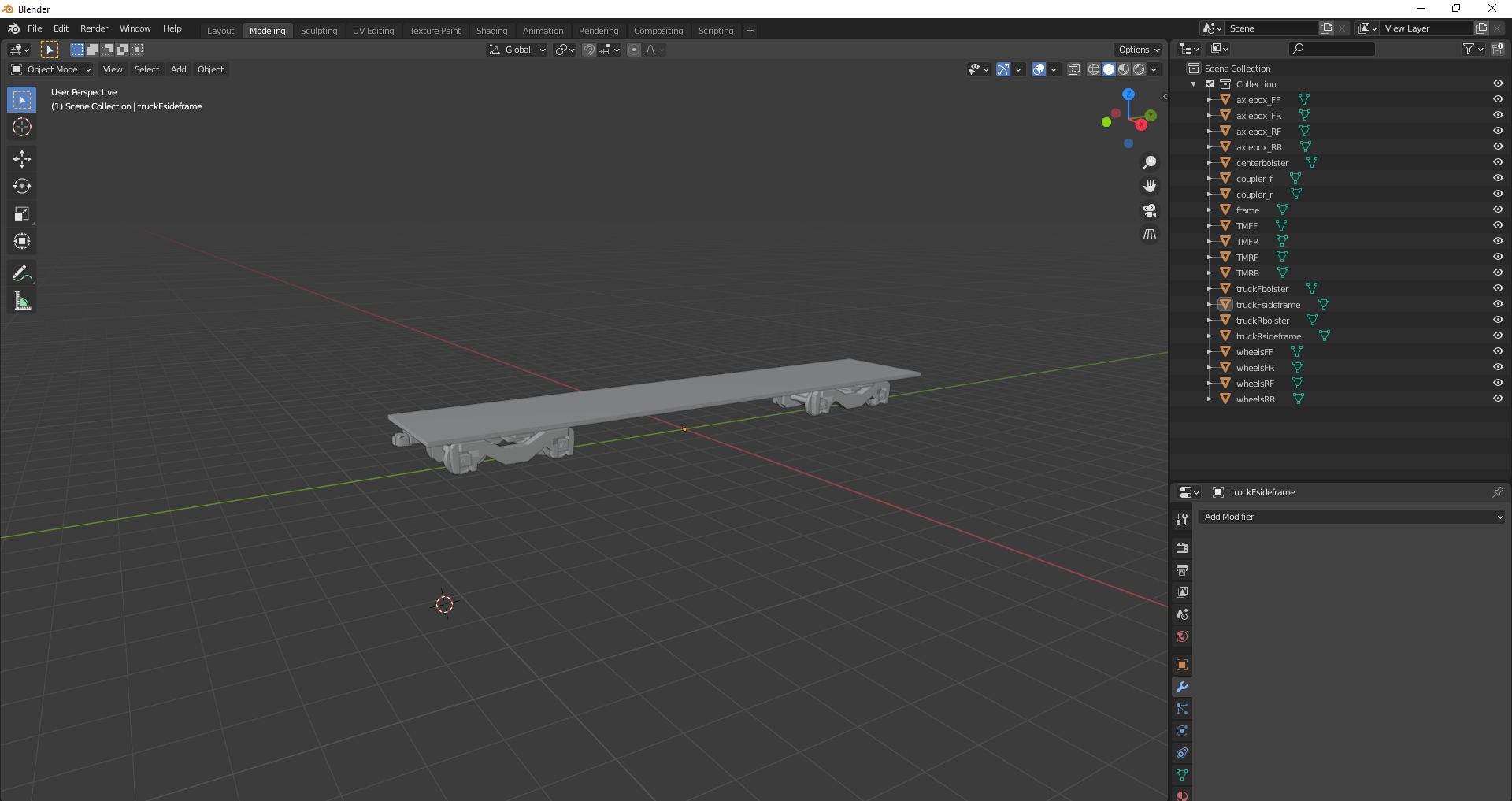Click the Pan view hand icon
Screen dimensions: 1512x801
click(1150, 187)
